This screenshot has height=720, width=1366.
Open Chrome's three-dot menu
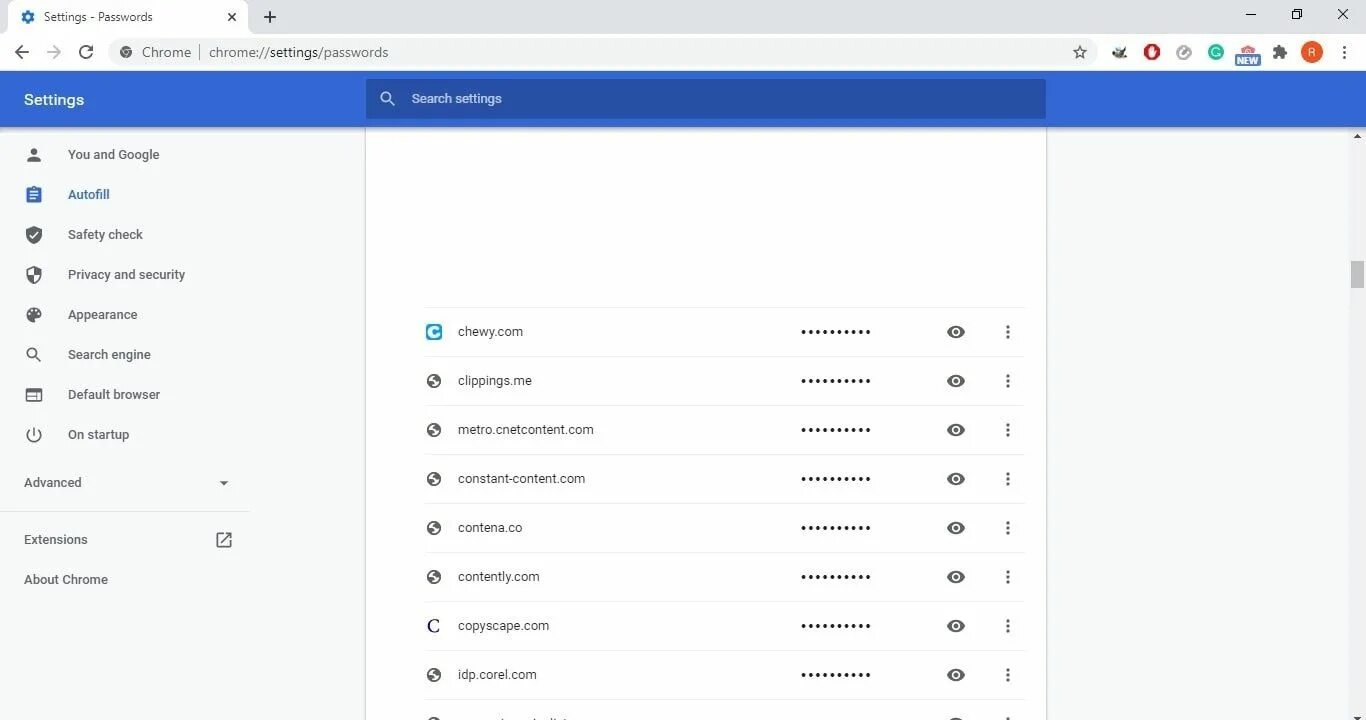point(1344,52)
